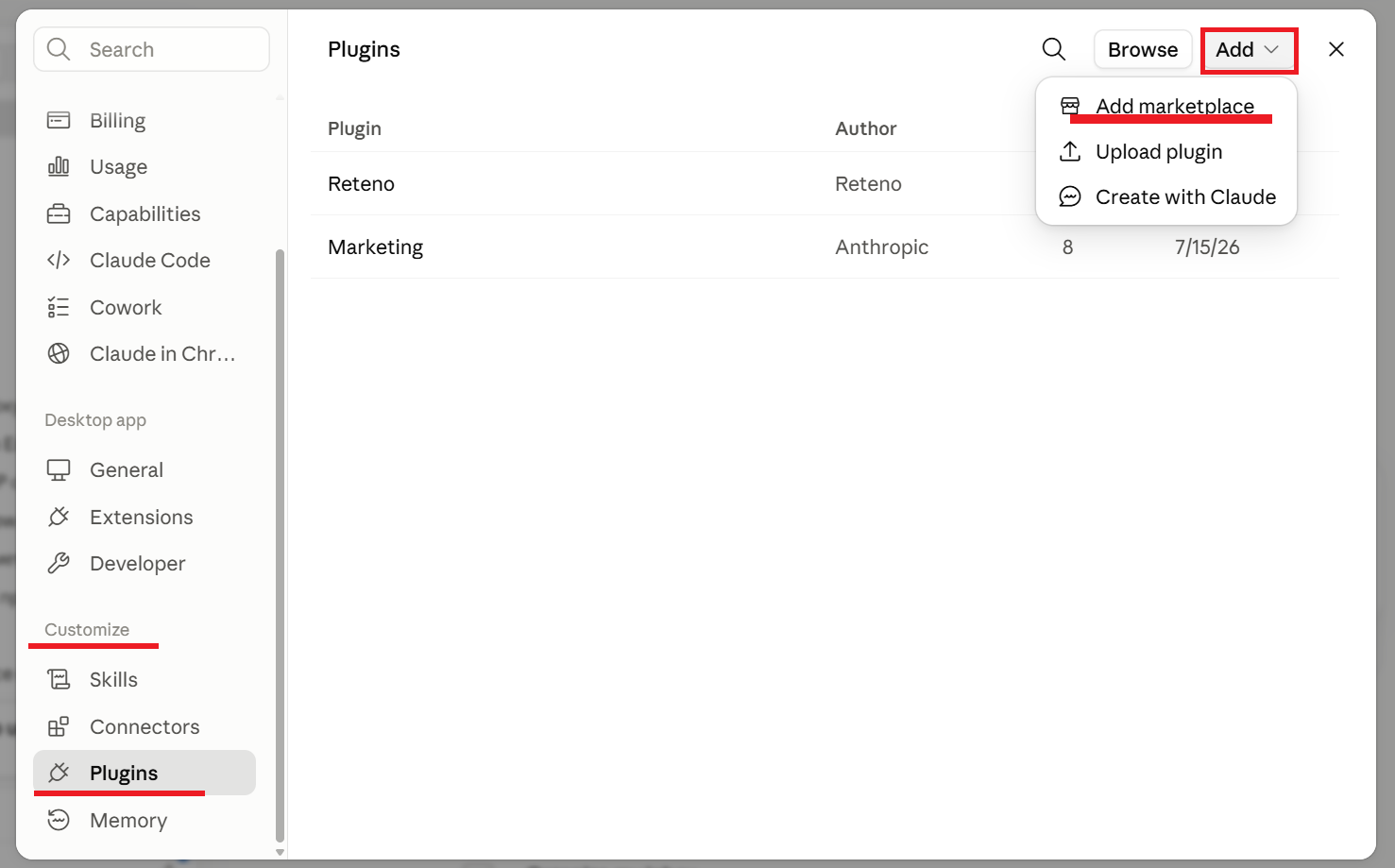Click the Reteno author cell
The image size is (1395, 868).
868,183
